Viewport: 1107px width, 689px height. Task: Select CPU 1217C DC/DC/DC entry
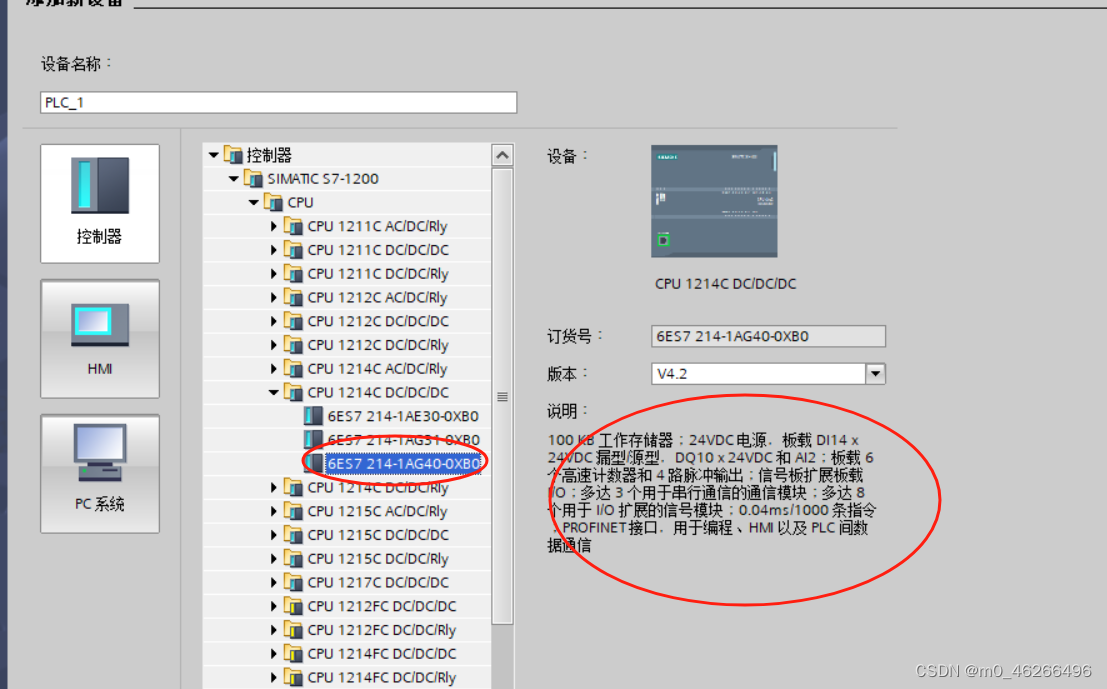click(x=378, y=582)
